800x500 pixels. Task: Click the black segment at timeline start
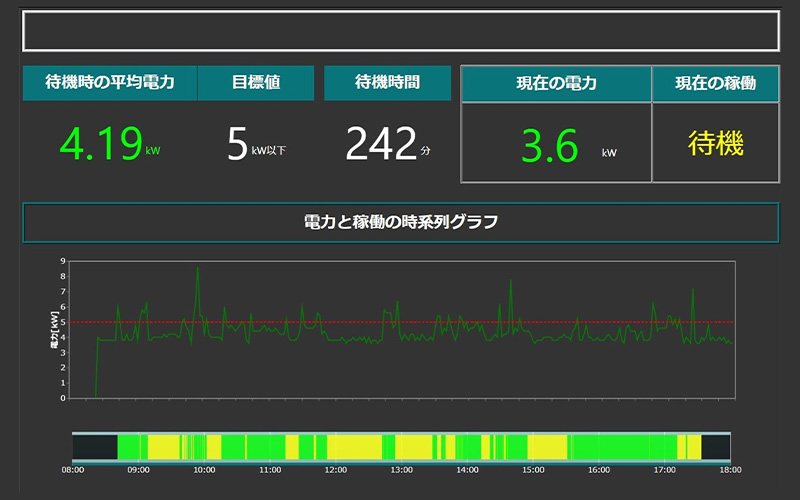coord(95,446)
